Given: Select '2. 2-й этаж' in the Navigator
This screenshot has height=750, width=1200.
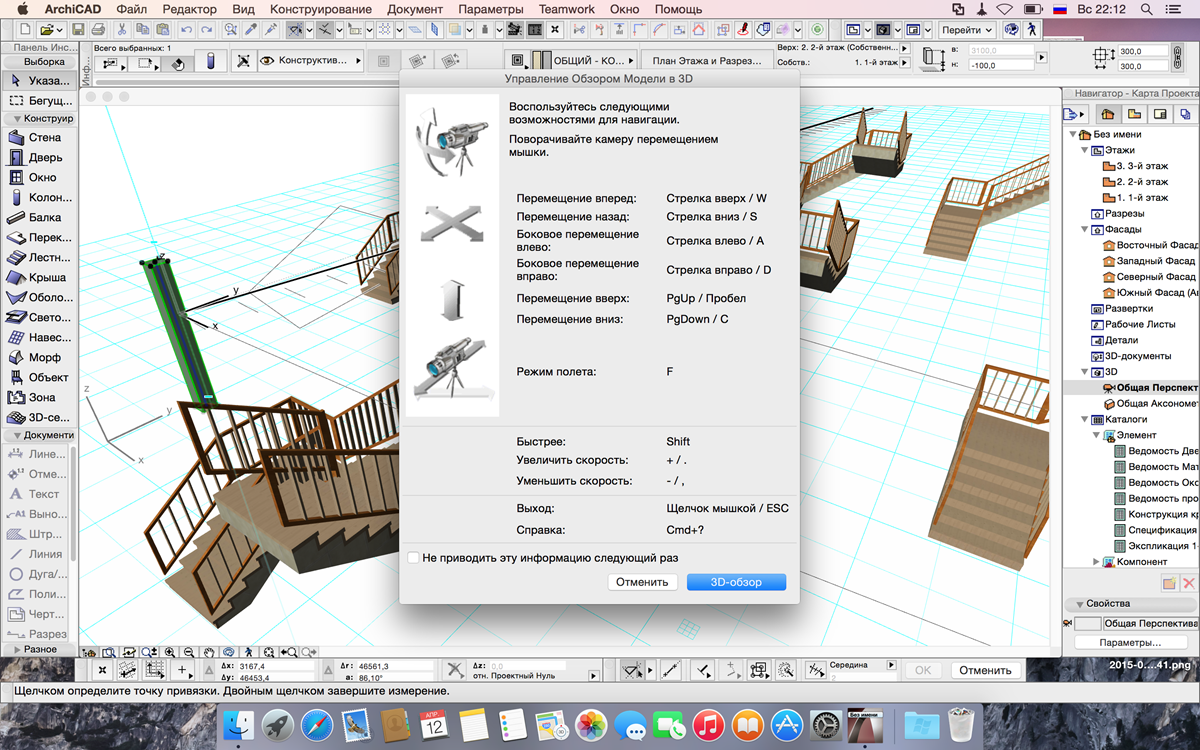Looking at the screenshot, I should (1142, 182).
